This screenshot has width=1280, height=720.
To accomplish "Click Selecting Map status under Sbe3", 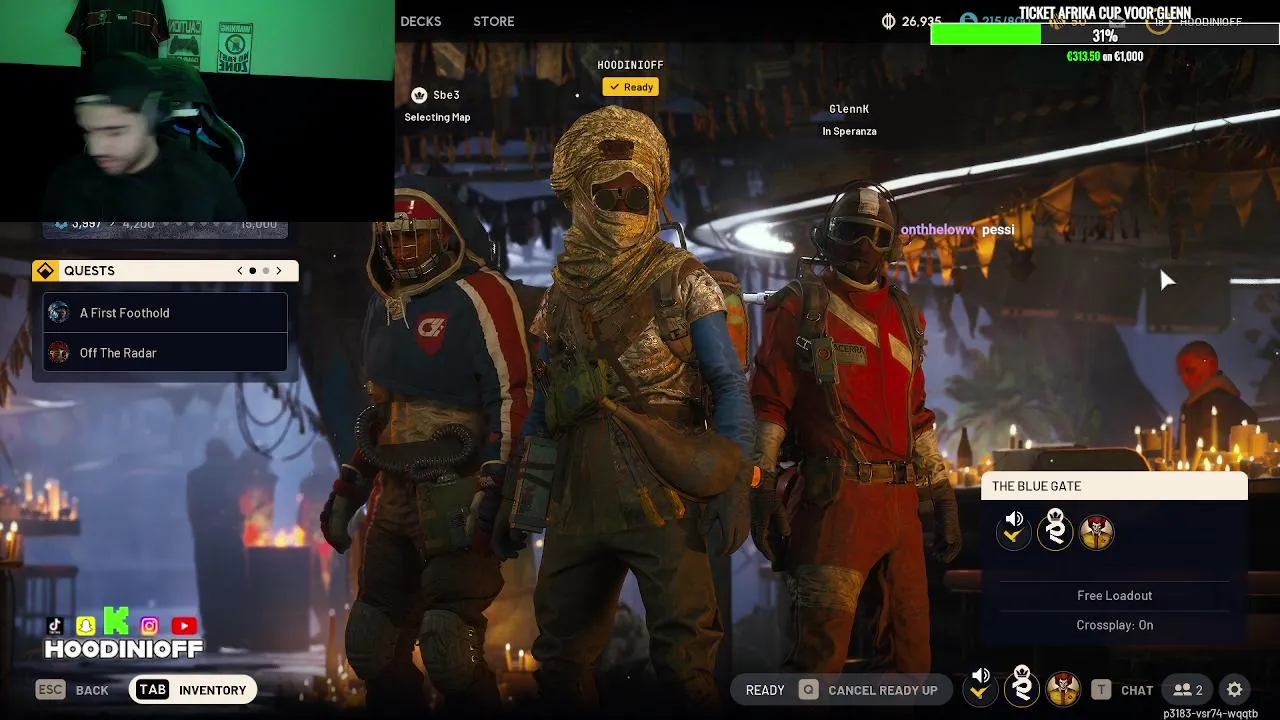I will coord(437,117).
